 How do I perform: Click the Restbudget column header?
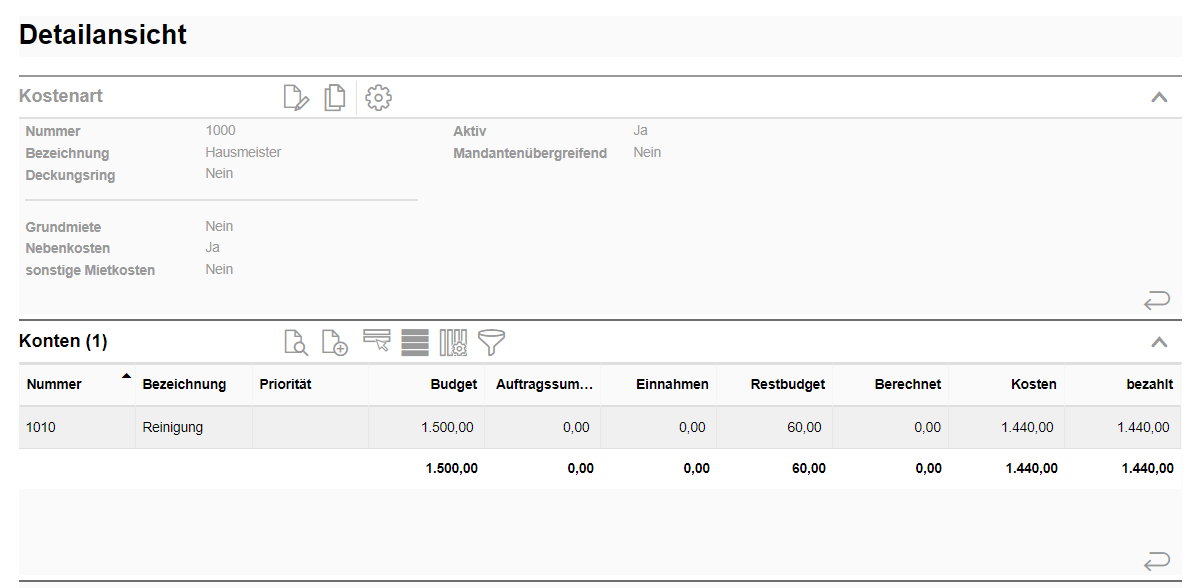[787, 384]
